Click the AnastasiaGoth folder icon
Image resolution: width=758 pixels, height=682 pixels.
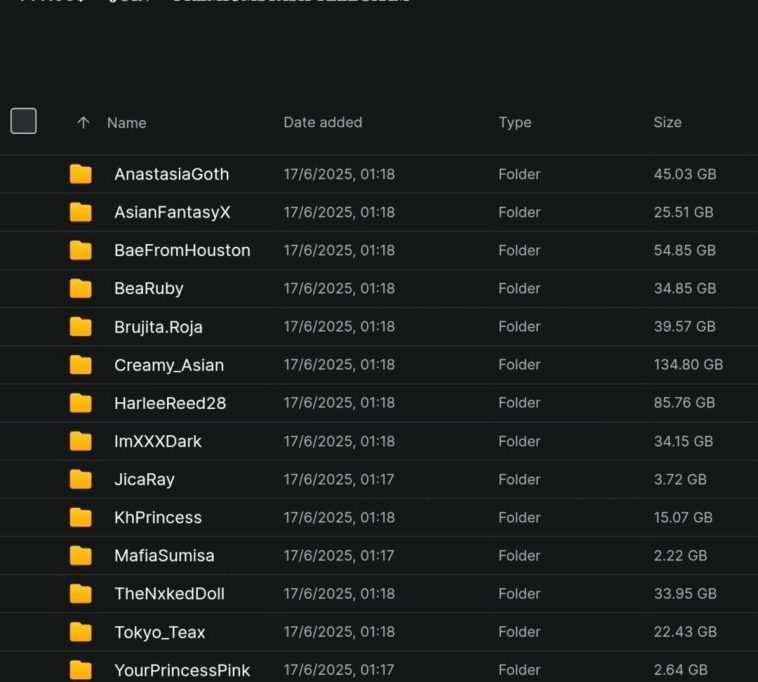[x=81, y=174]
